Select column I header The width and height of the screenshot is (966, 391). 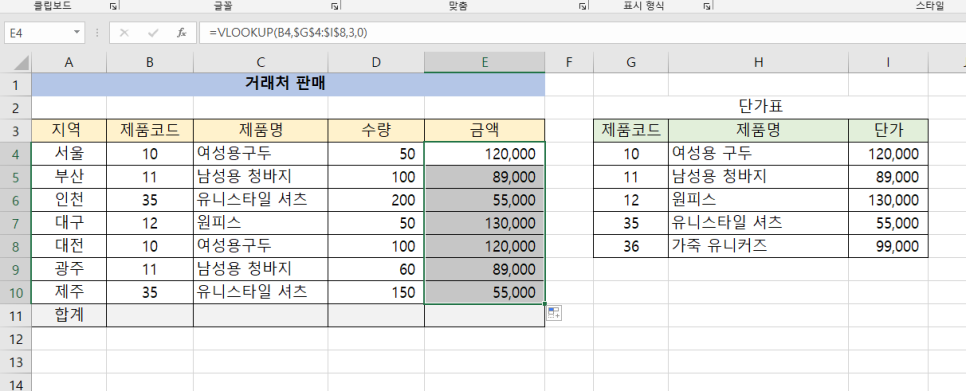click(x=888, y=62)
